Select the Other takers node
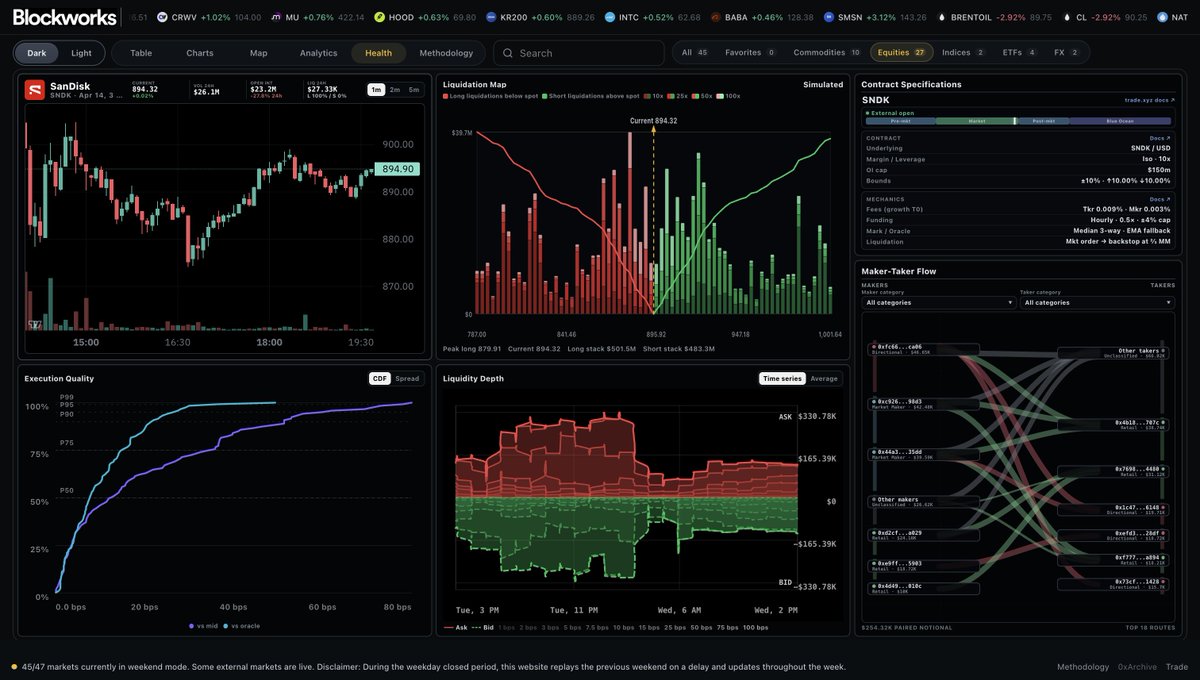The image size is (1200, 680). click(1114, 353)
